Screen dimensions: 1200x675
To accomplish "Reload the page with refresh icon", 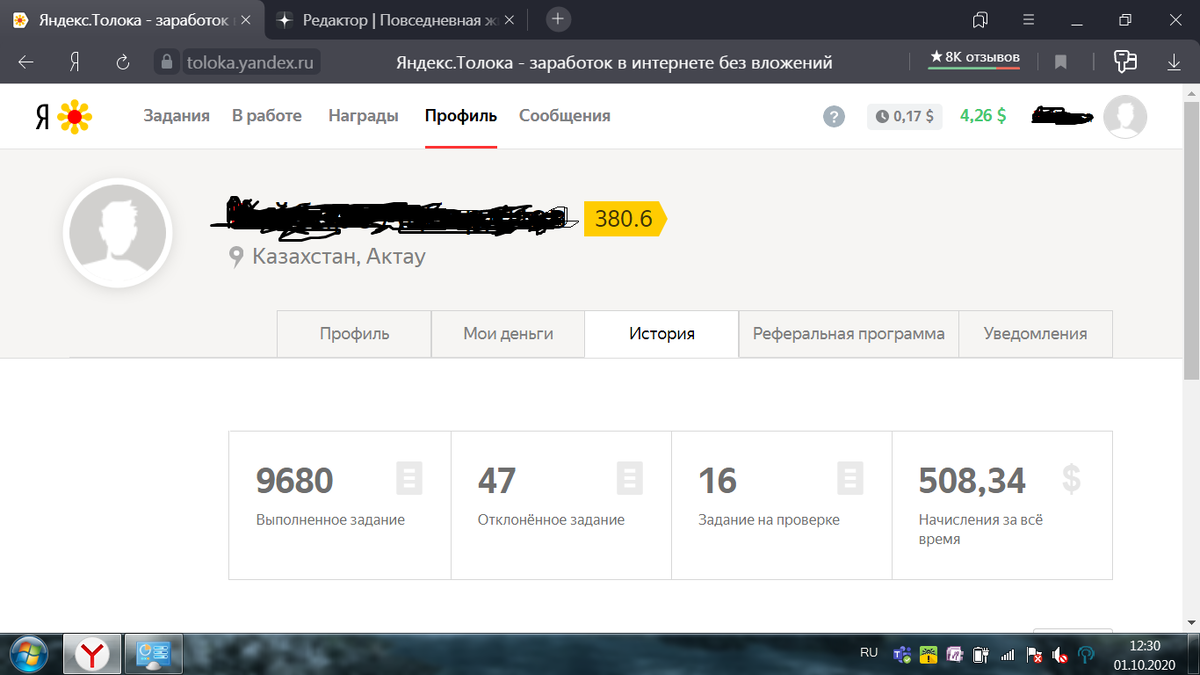I will (123, 62).
